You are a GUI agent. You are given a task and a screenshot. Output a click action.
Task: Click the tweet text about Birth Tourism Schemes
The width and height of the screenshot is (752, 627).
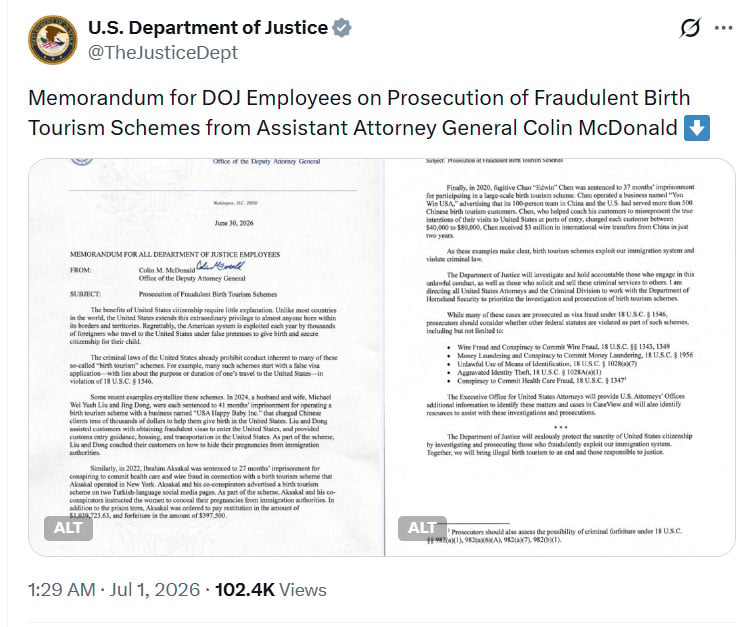click(359, 113)
